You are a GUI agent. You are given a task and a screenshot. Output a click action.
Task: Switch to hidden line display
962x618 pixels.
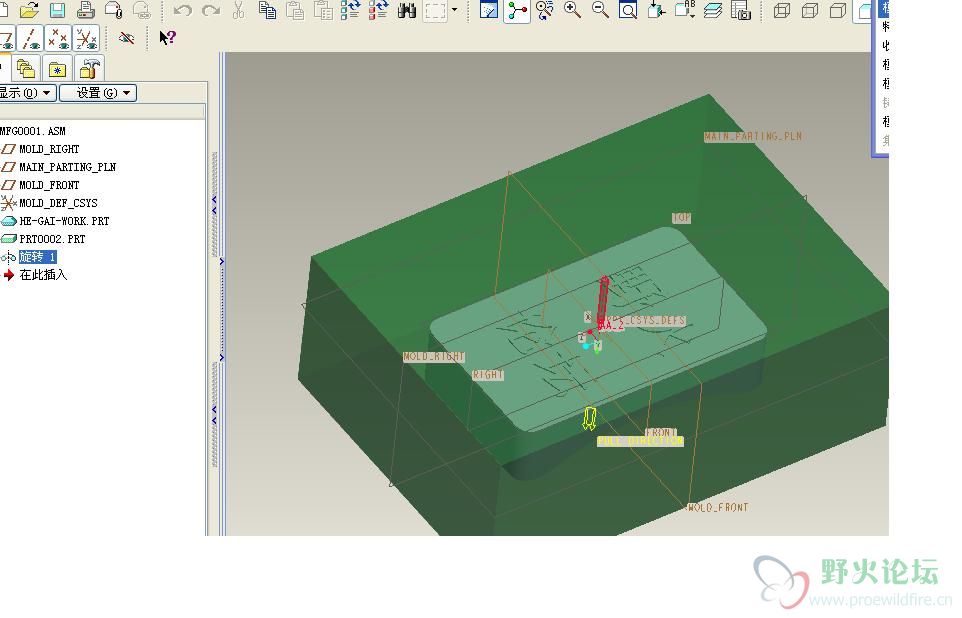click(x=810, y=10)
